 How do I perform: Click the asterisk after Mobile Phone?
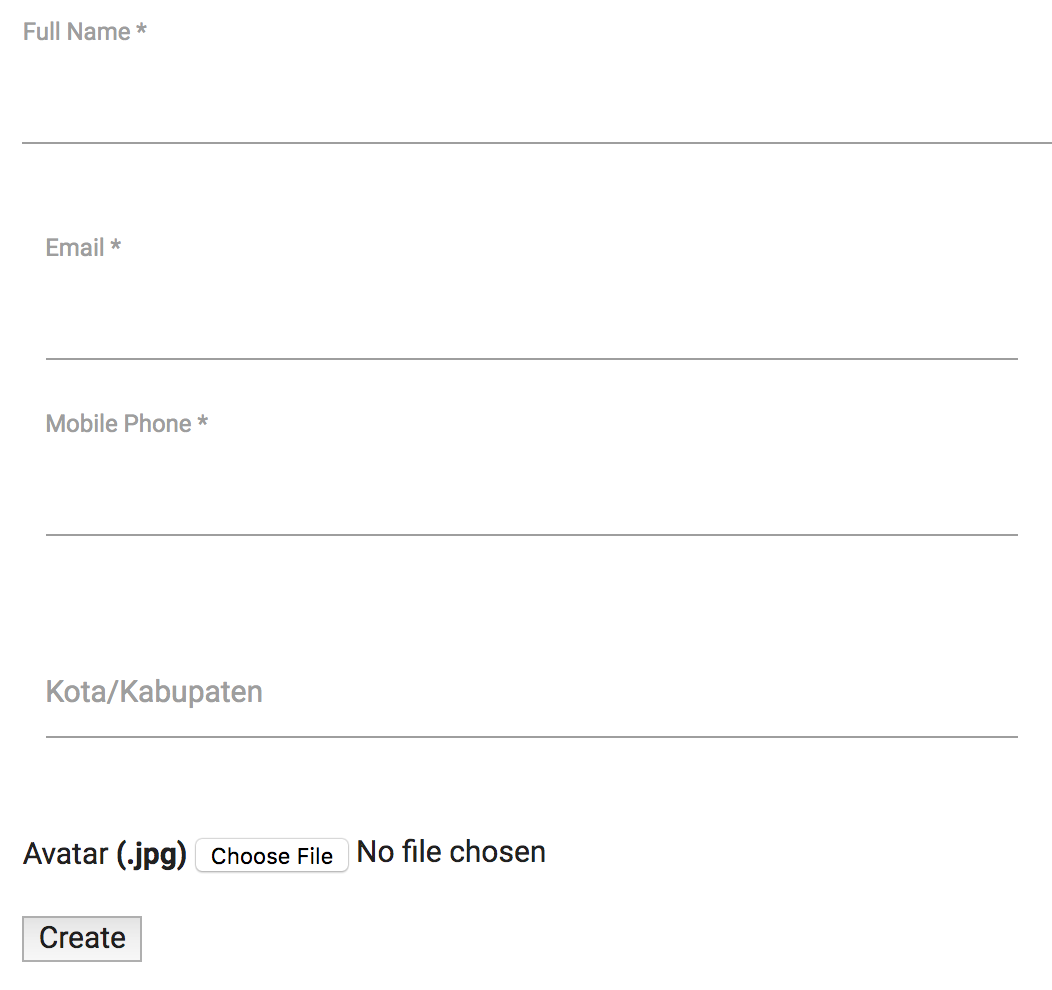click(203, 423)
